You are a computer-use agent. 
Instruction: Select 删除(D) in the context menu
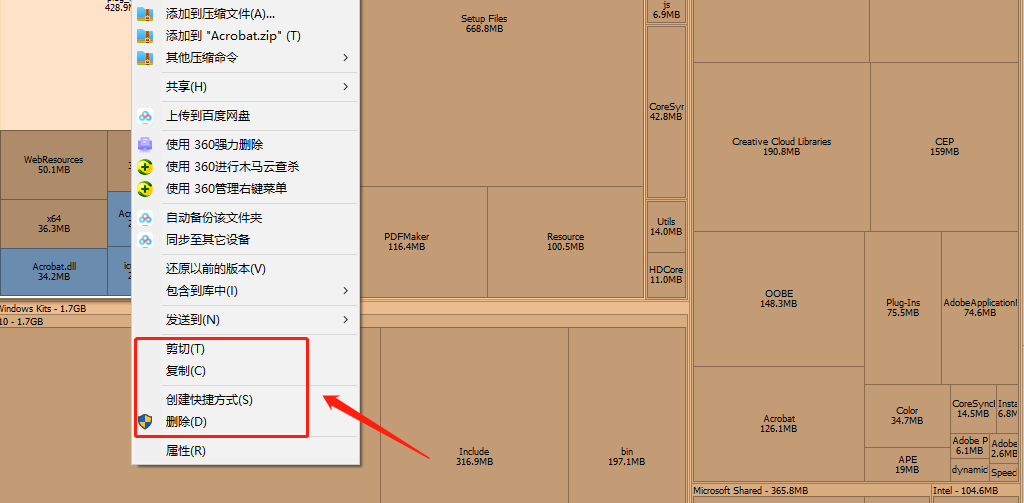click(246, 422)
